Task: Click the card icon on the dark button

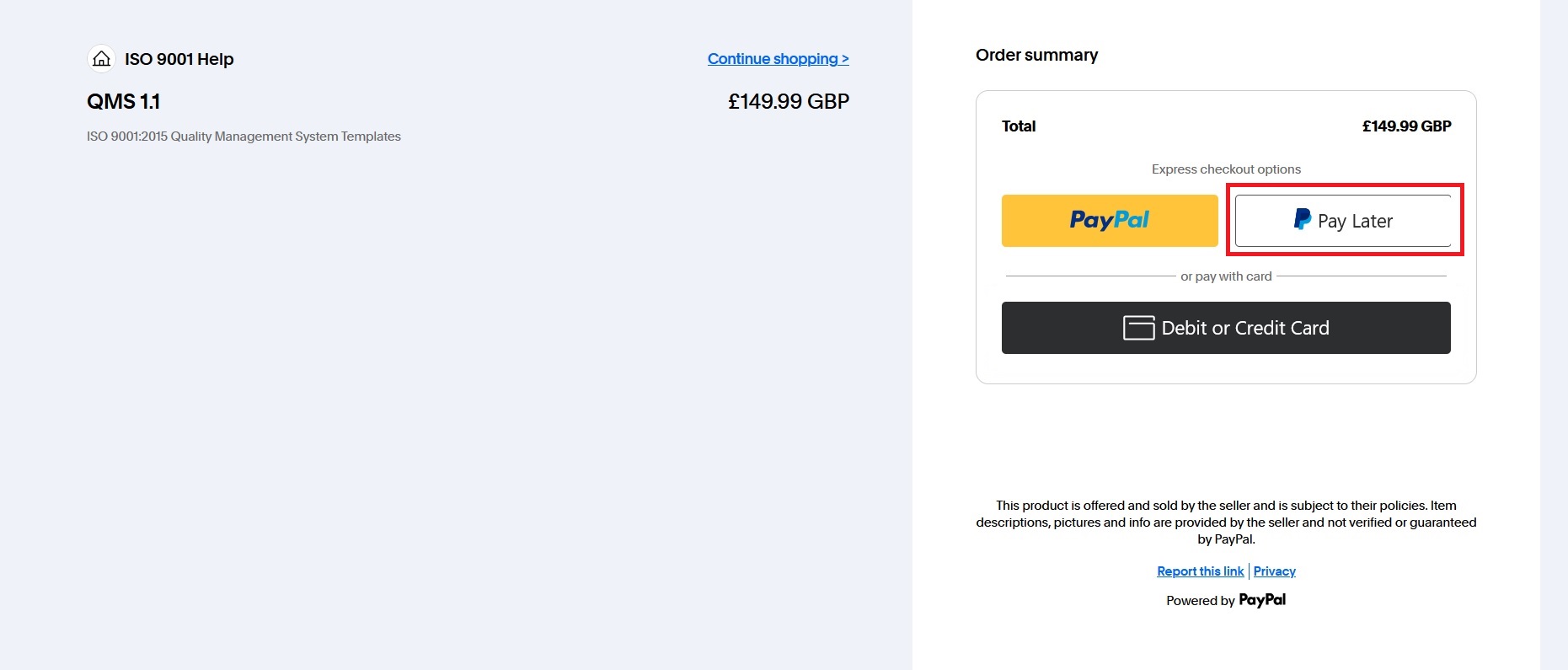Action: coord(1138,328)
